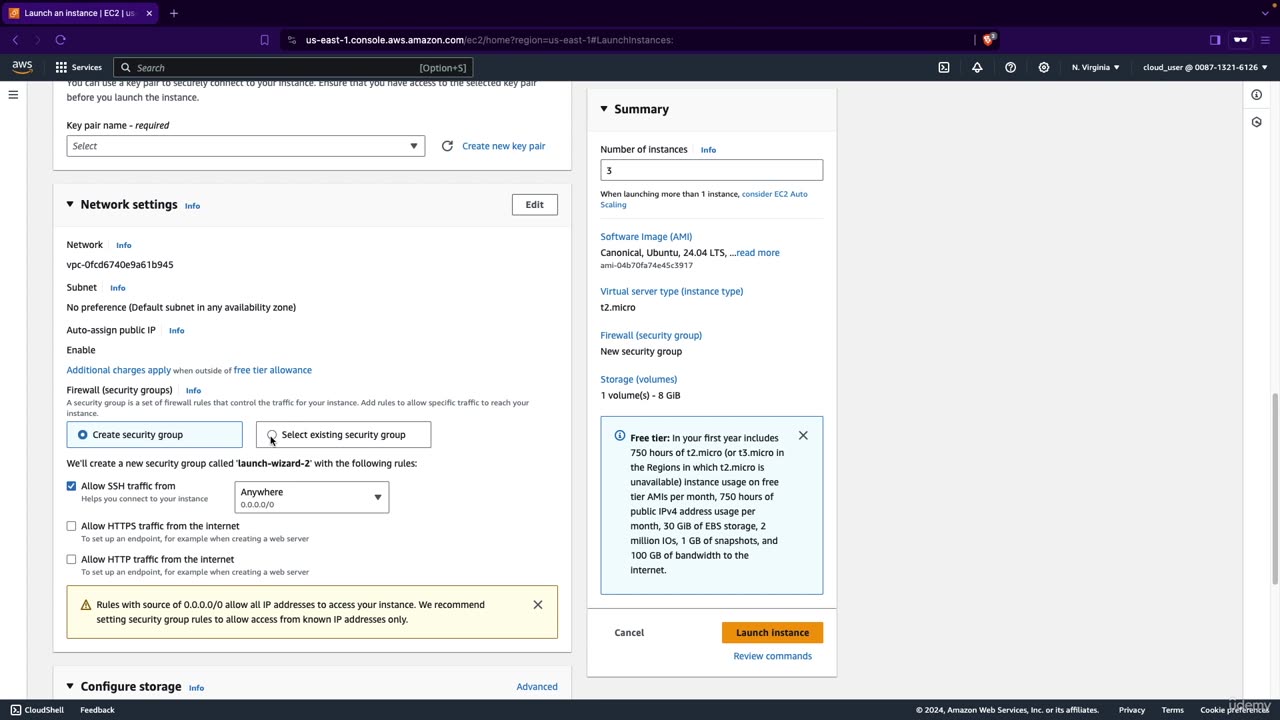Open the left navigation hamburger menu

click(x=13, y=95)
